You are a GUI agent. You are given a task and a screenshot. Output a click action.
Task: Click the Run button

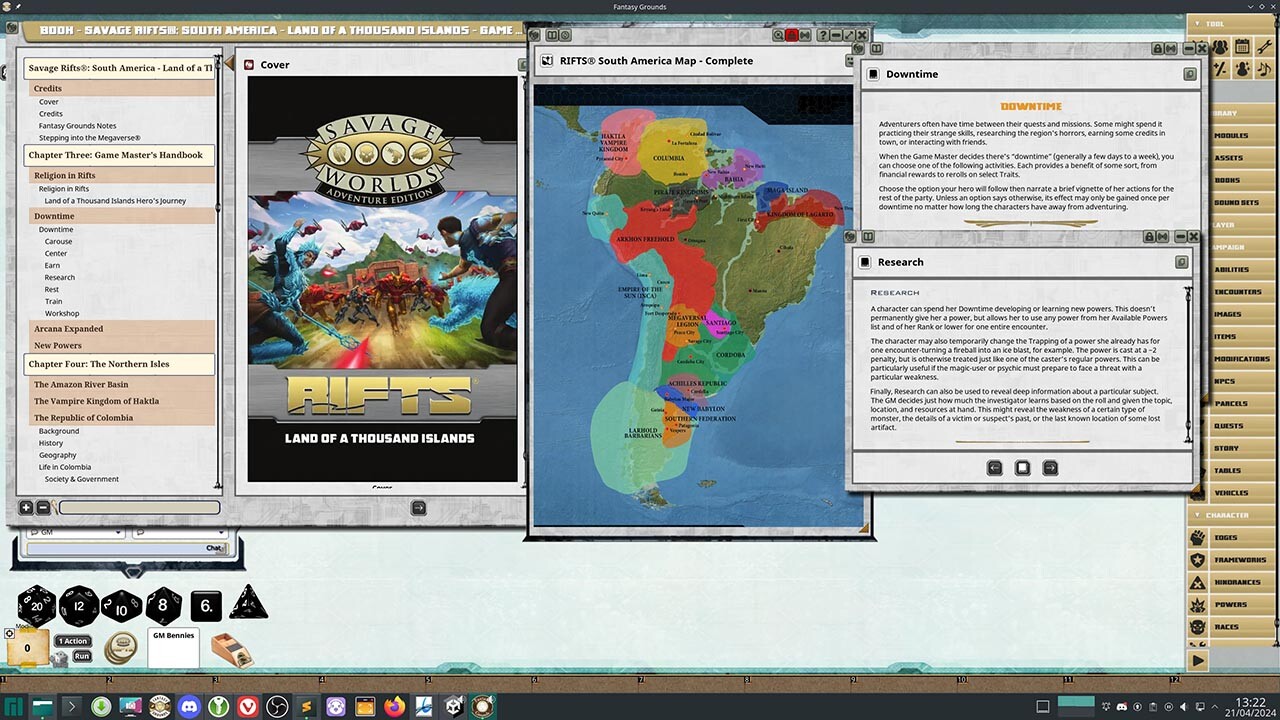click(x=82, y=656)
